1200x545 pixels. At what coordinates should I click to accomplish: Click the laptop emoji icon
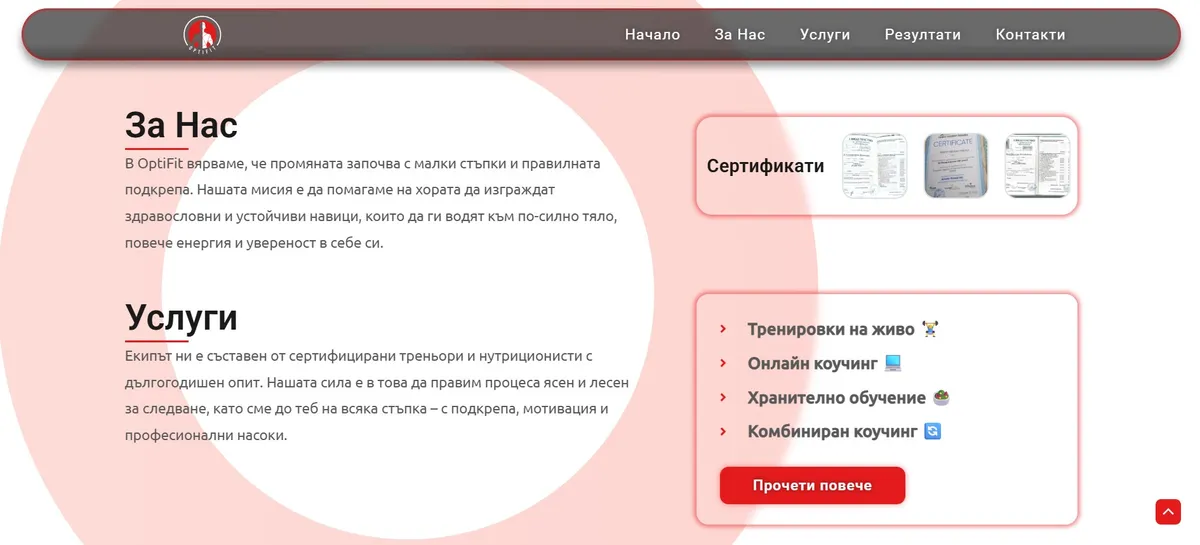(893, 363)
